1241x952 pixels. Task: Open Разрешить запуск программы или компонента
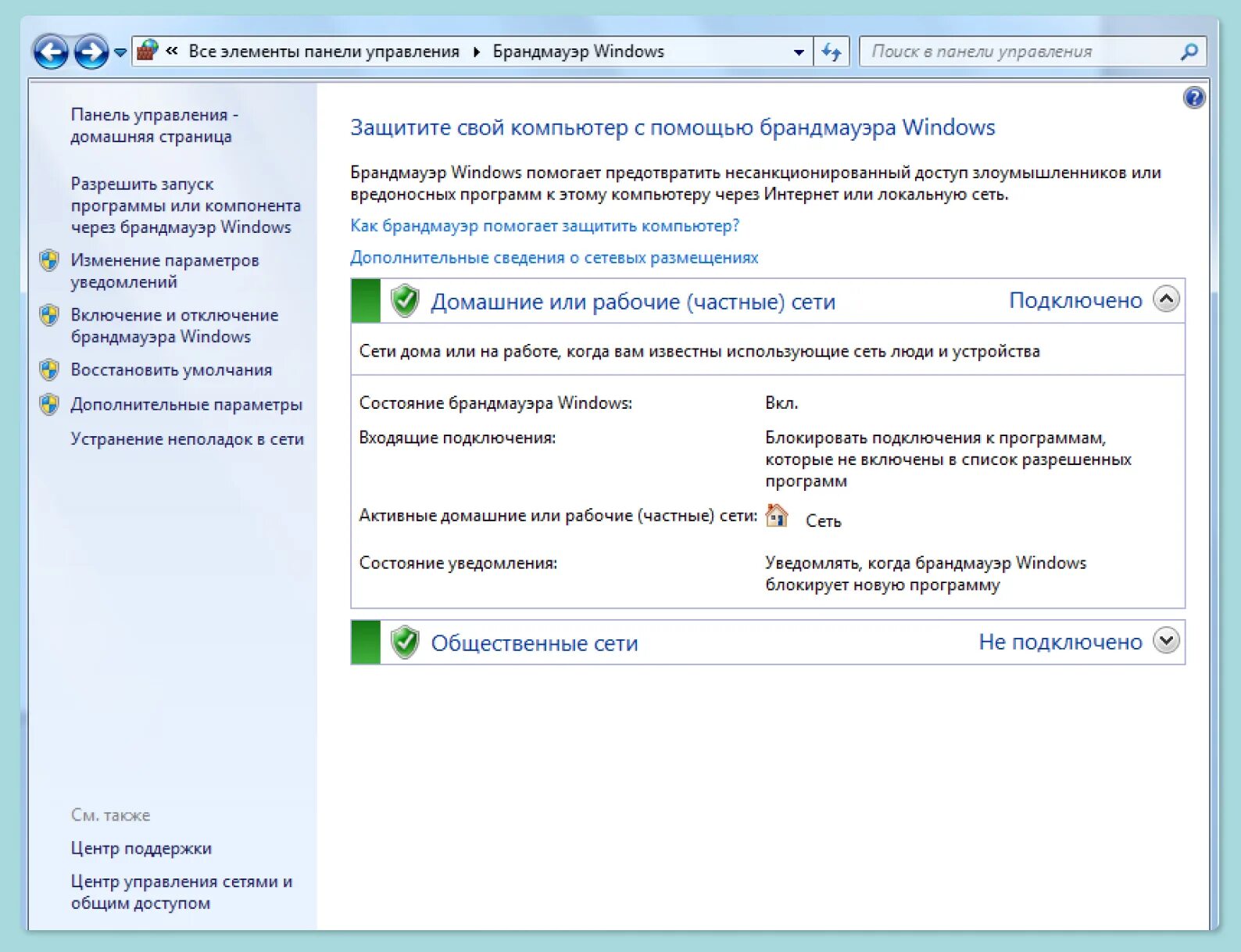pos(186,206)
